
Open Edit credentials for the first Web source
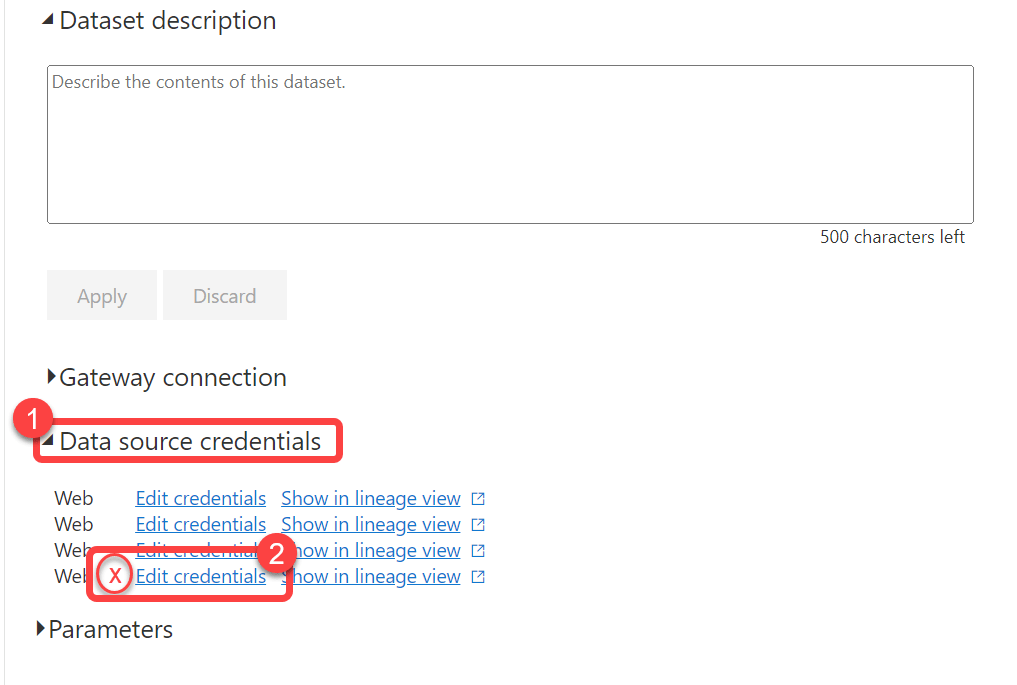200,498
